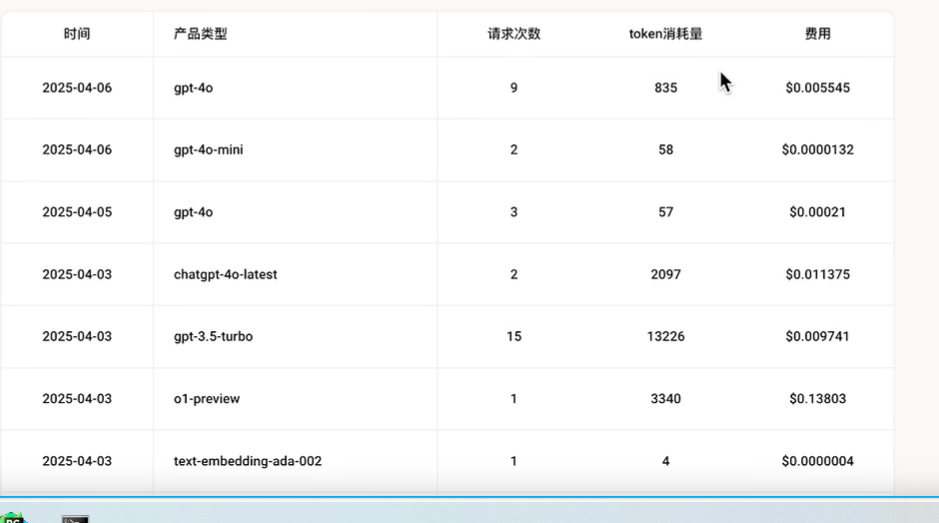Click request count in chatgpt-4o-latest row
This screenshot has height=523, width=939.
[x=514, y=274]
